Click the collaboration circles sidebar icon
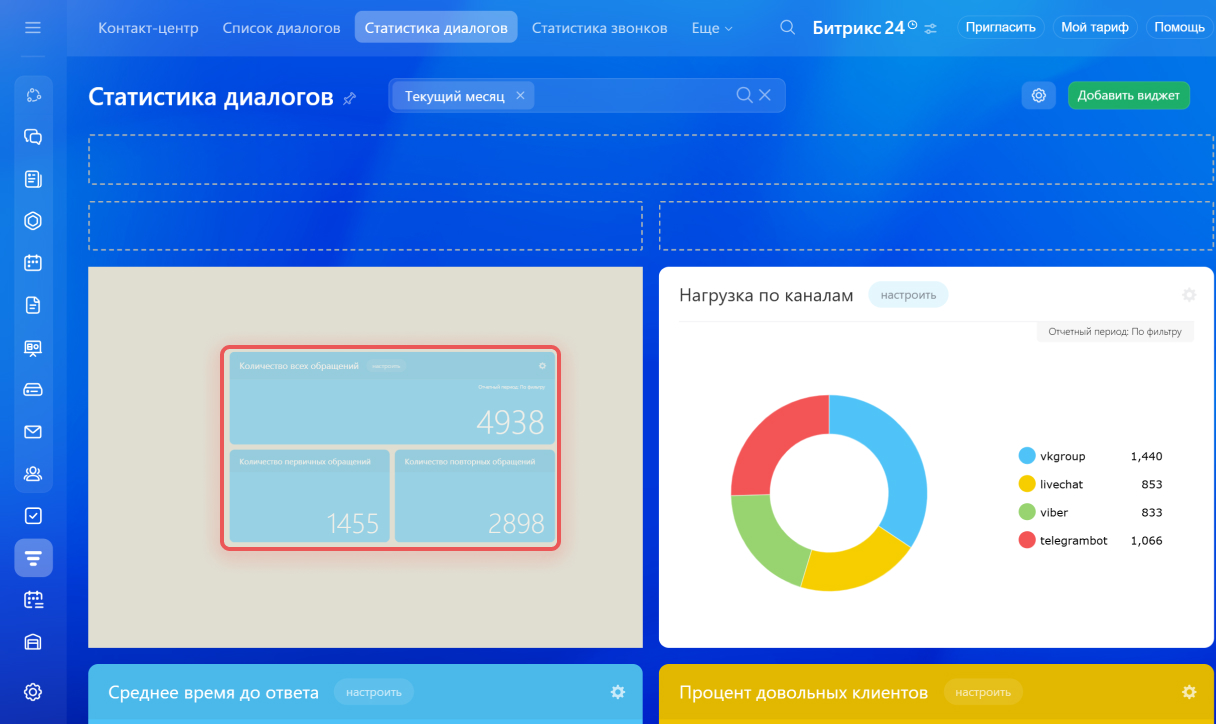1216x724 pixels. tap(33, 95)
